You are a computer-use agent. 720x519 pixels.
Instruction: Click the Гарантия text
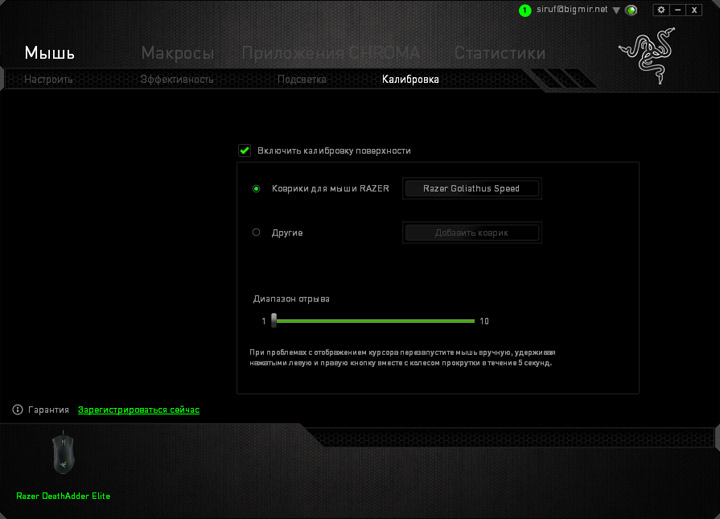click(x=49, y=410)
